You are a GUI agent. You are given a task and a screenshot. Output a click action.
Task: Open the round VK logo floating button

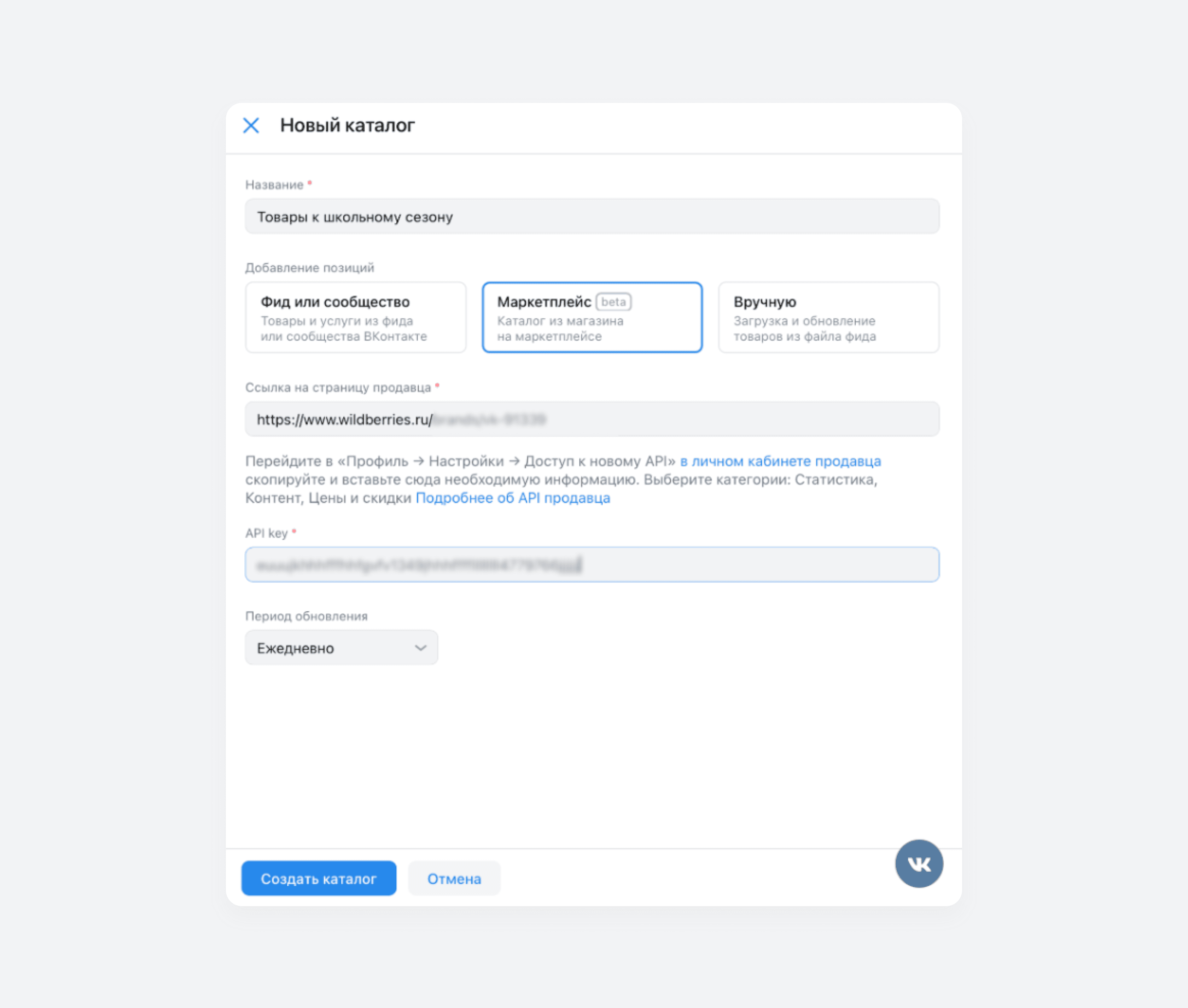(x=919, y=863)
